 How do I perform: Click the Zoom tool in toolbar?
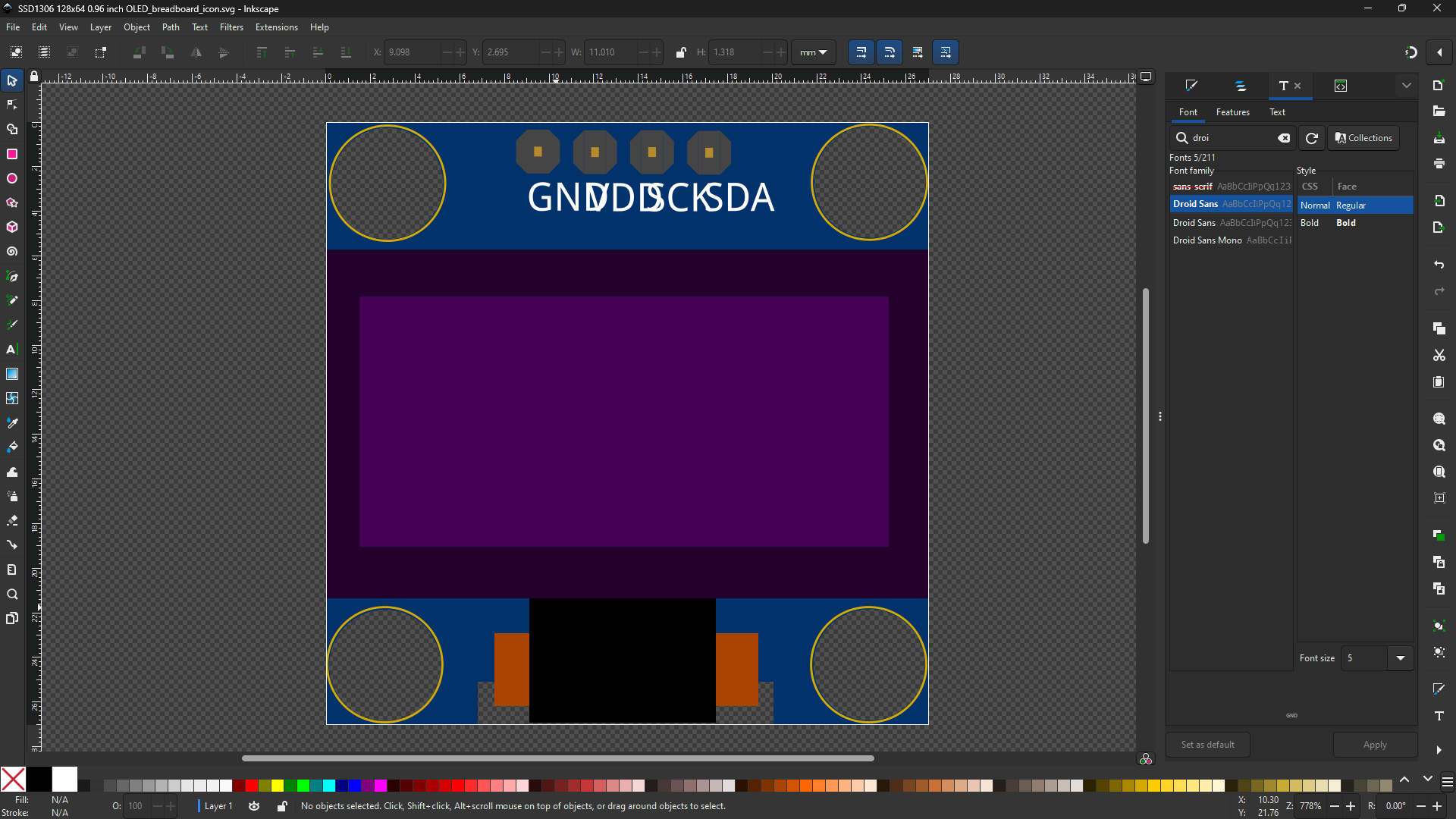coord(13,594)
